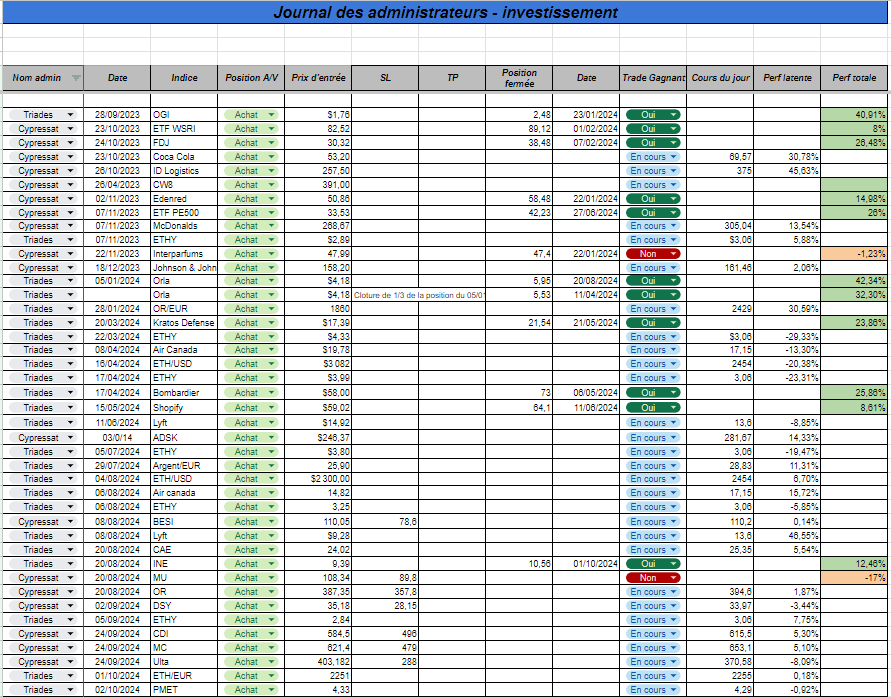This screenshot has height=697, width=891.
Task: Select the Position fermée column header
Action: pyautogui.click(x=519, y=78)
